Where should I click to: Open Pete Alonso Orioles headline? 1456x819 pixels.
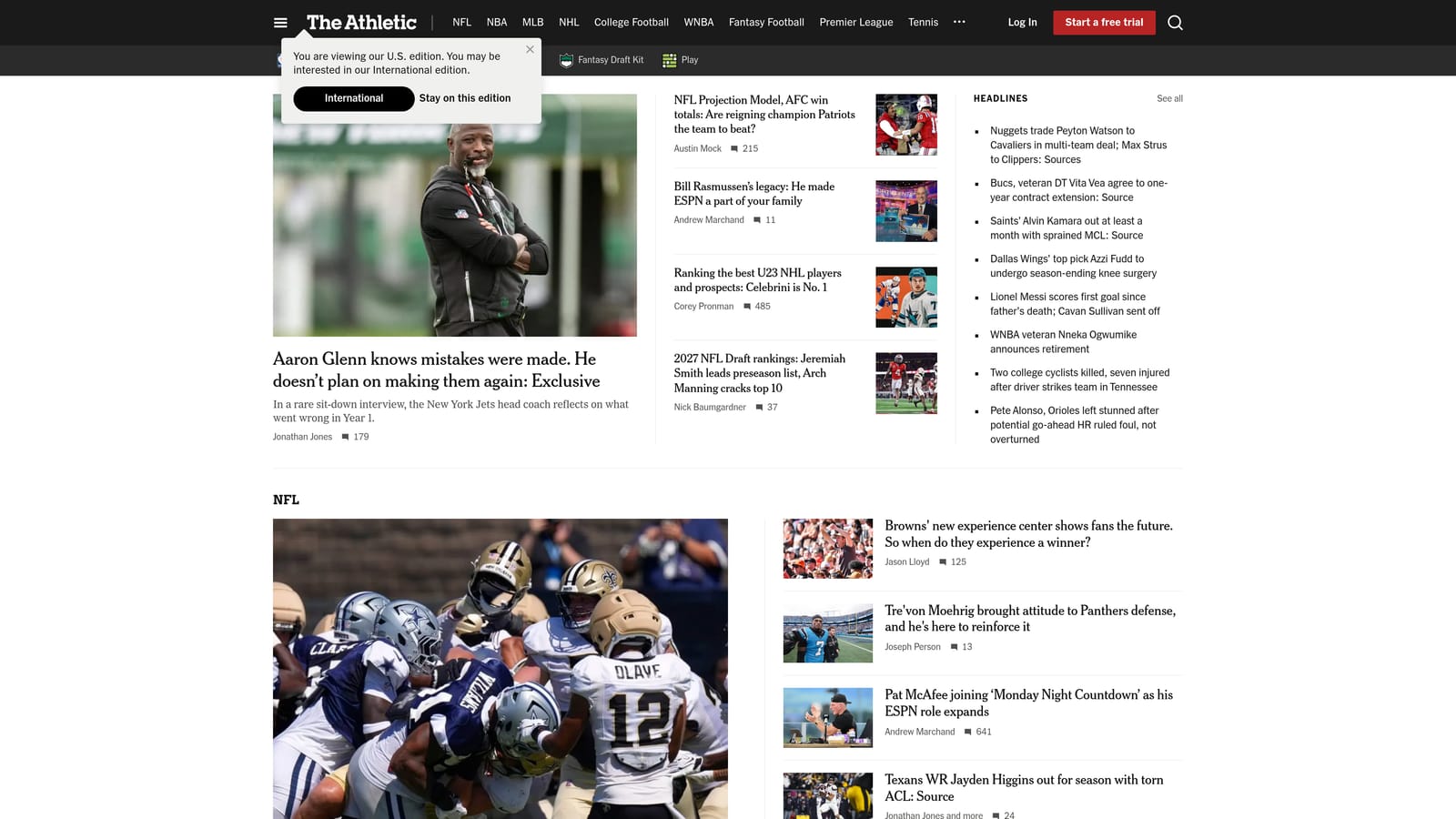1075,425
